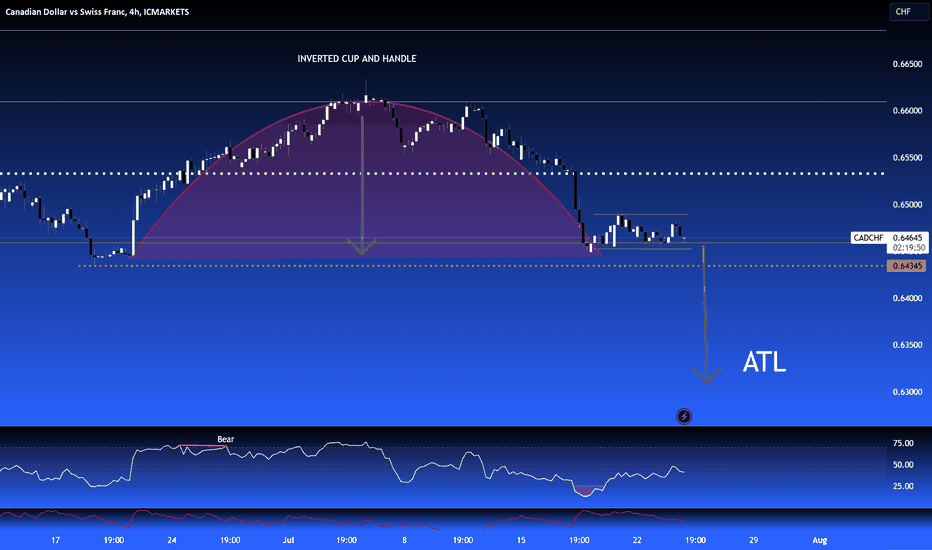Click the '17' date on the time axis
The width and height of the screenshot is (932, 550).
pos(55,540)
